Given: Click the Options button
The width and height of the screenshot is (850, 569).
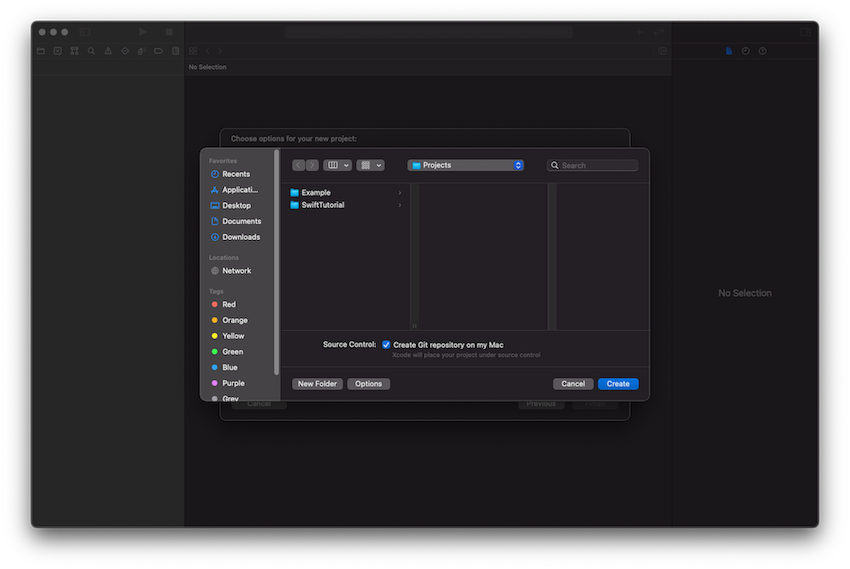Looking at the screenshot, I should [369, 384].
